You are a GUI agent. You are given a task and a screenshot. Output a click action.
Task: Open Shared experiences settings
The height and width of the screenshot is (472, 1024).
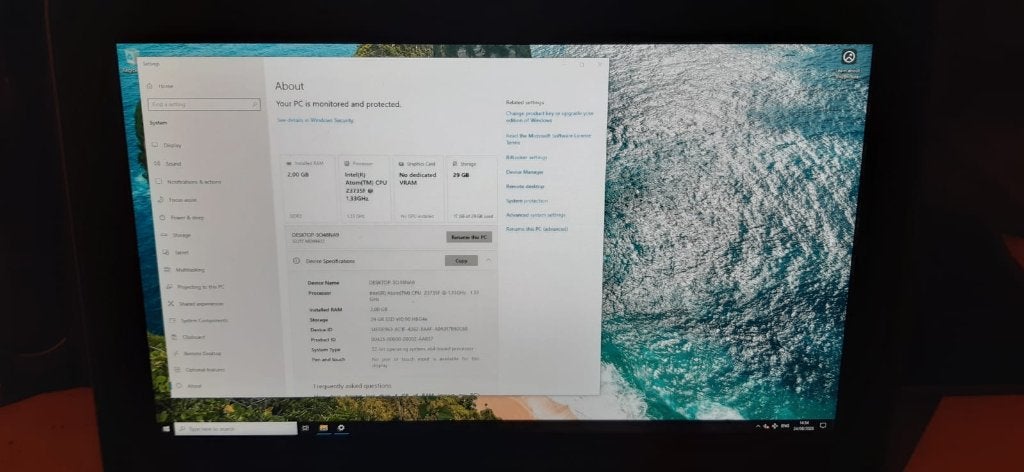(196, 304)
